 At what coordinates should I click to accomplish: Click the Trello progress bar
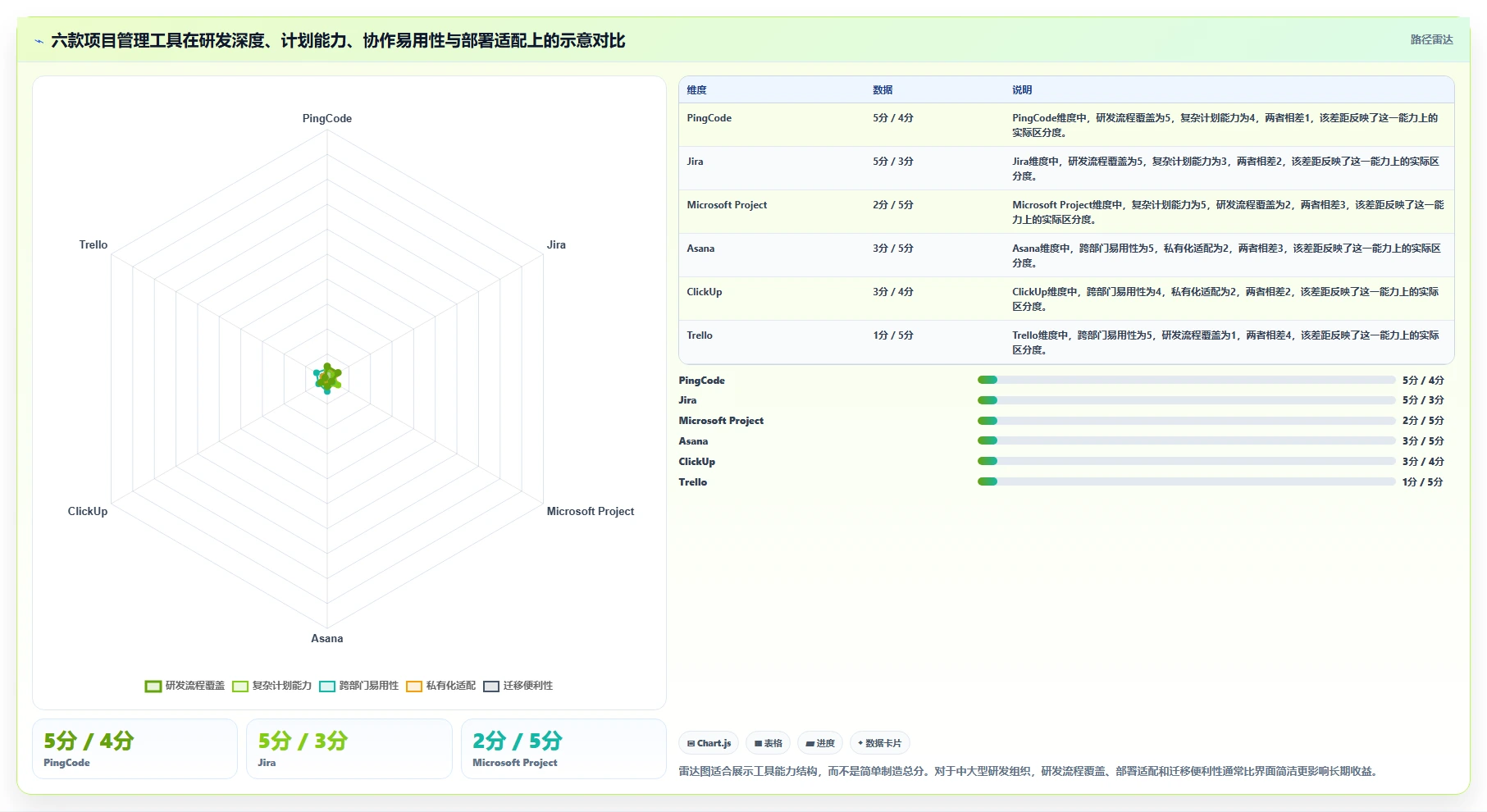[1186, 482]
